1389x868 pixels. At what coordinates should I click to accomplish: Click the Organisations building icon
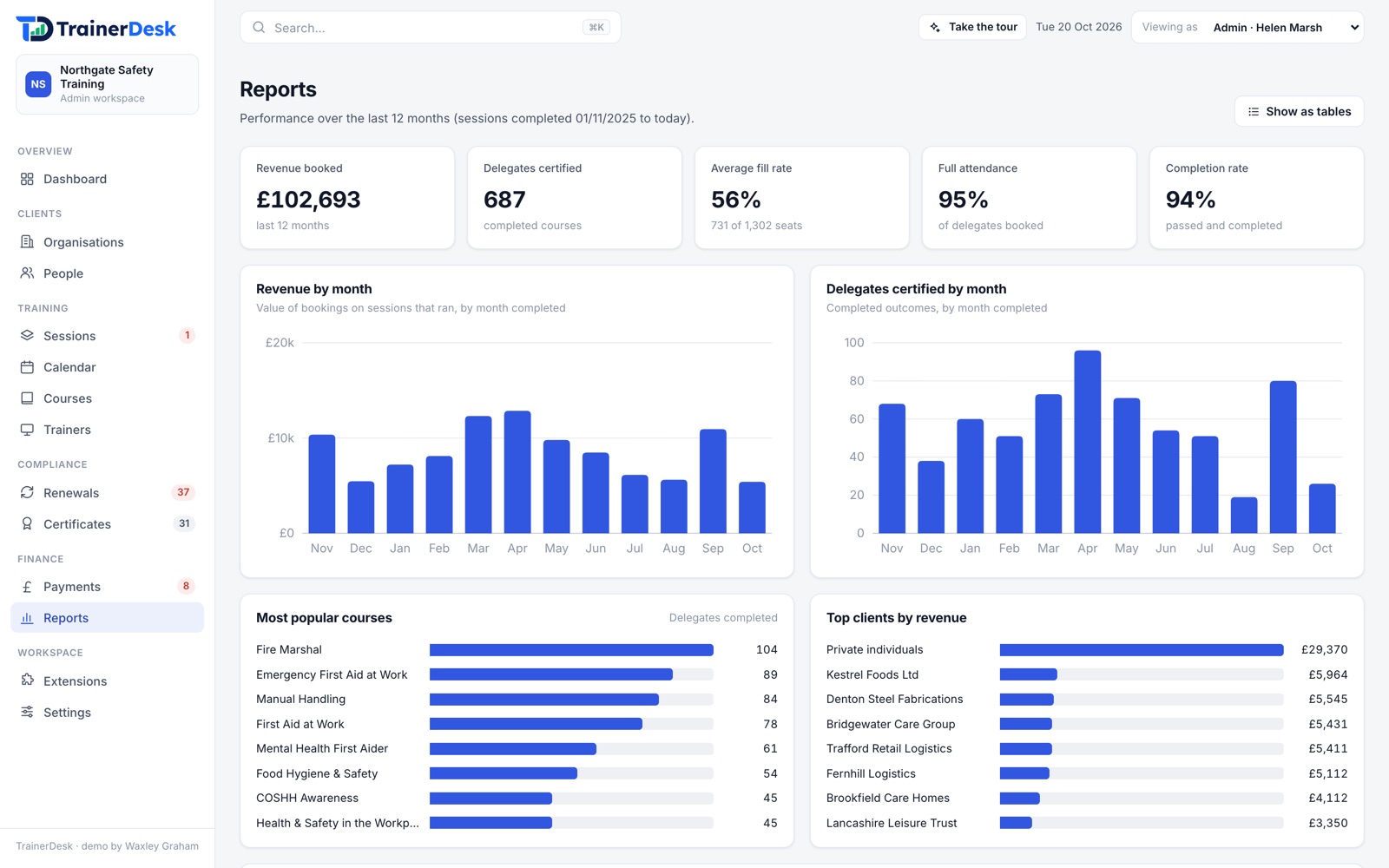coord(27,242)
